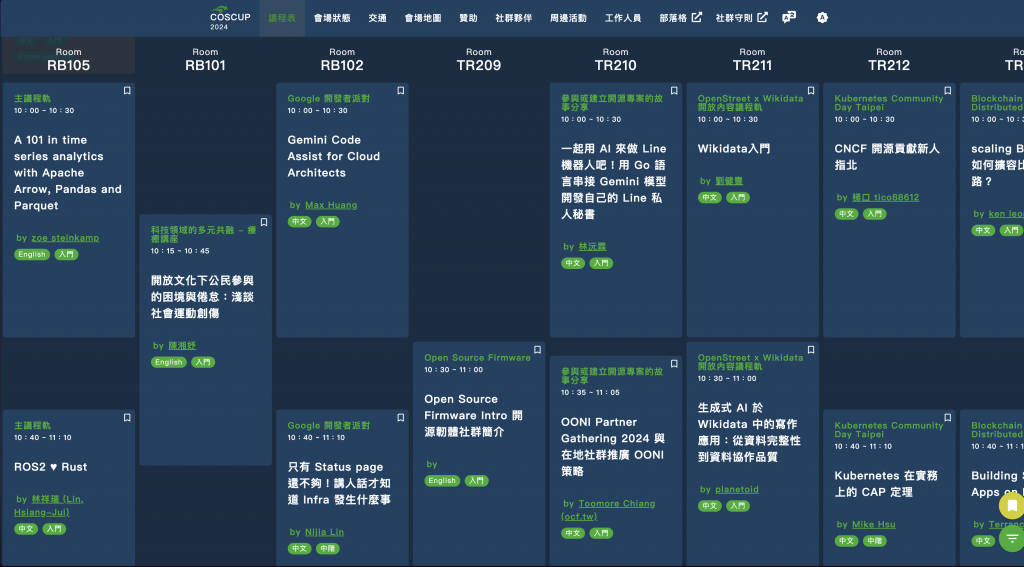Toggle bookmark on Kubernetes CAP 定理 session
The image size is (1024, 567).
948,417
